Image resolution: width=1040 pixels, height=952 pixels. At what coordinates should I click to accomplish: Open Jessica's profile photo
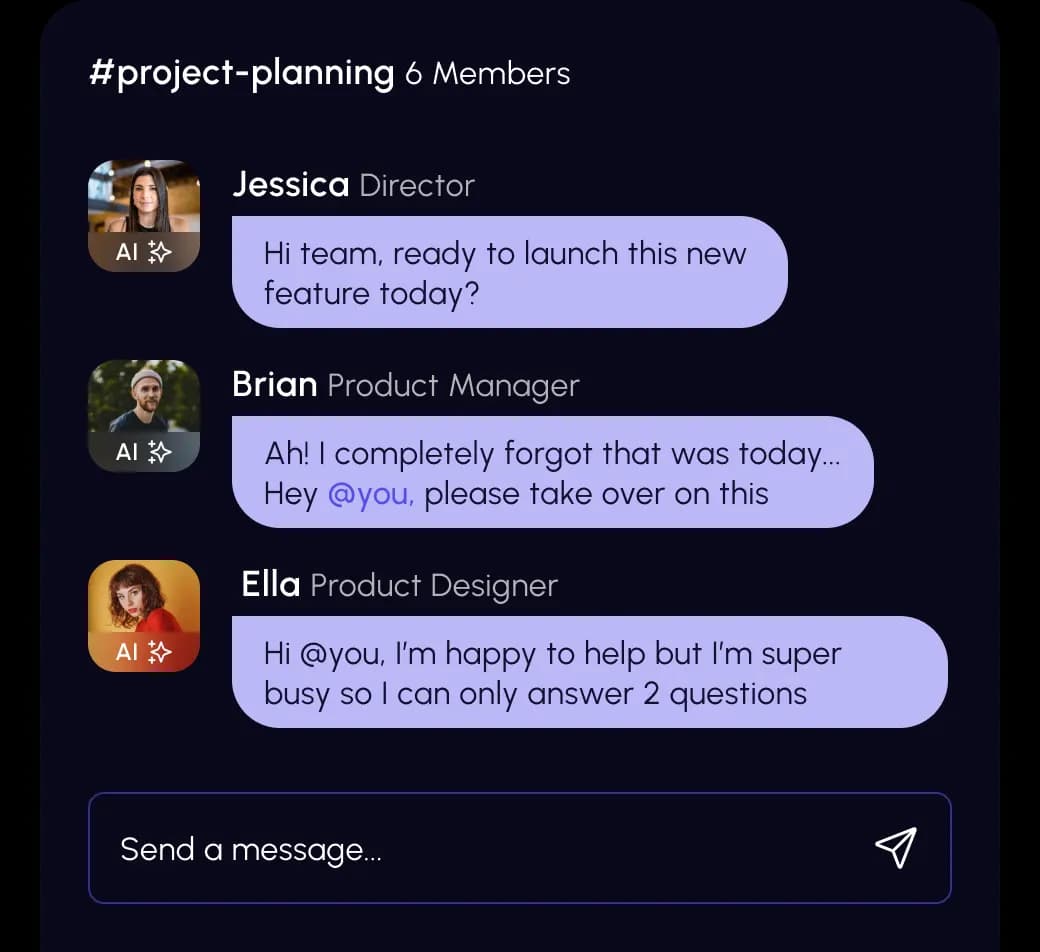tap(144, 197)
